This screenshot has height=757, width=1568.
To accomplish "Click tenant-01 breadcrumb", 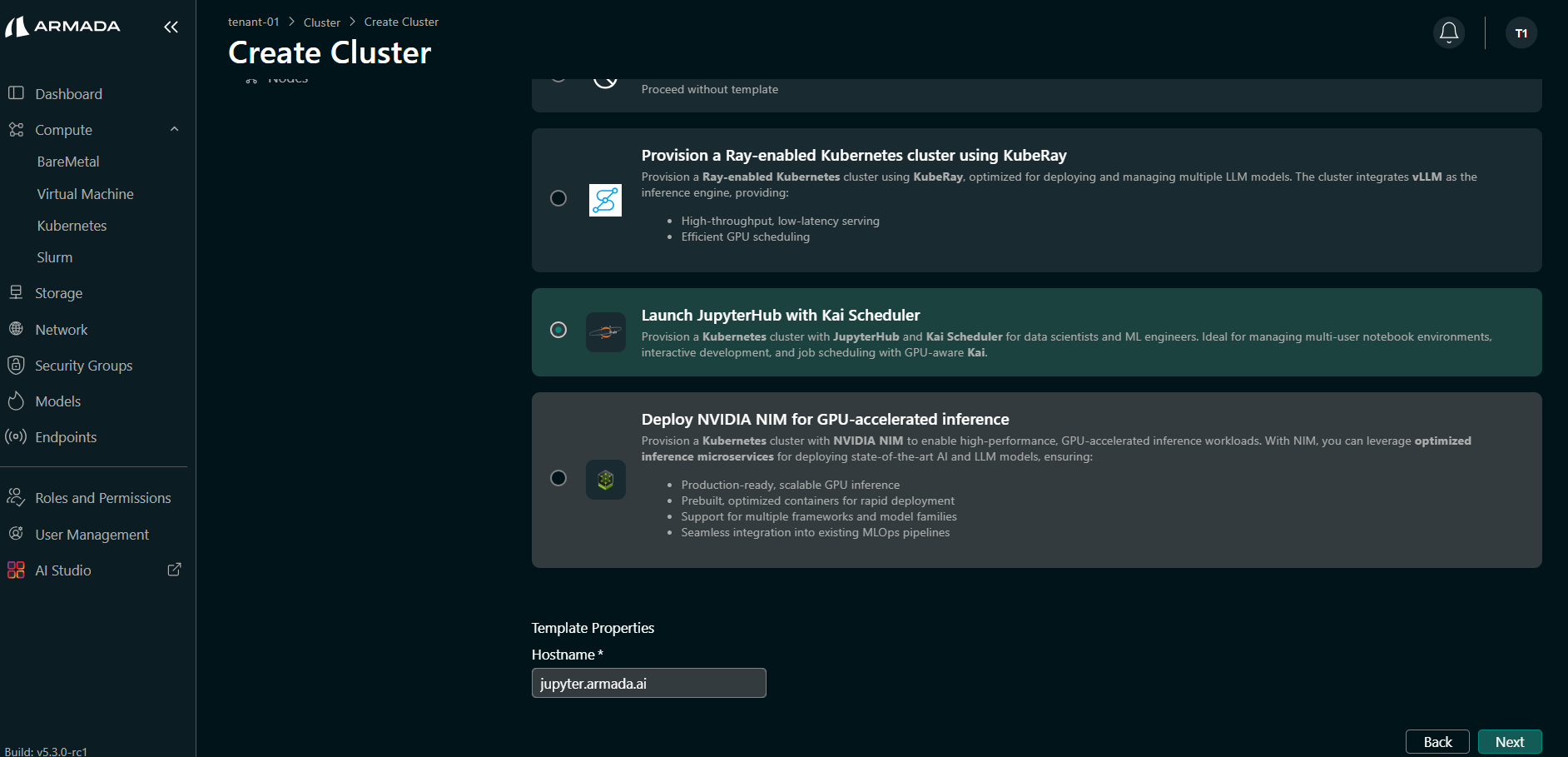I will 253,22.
